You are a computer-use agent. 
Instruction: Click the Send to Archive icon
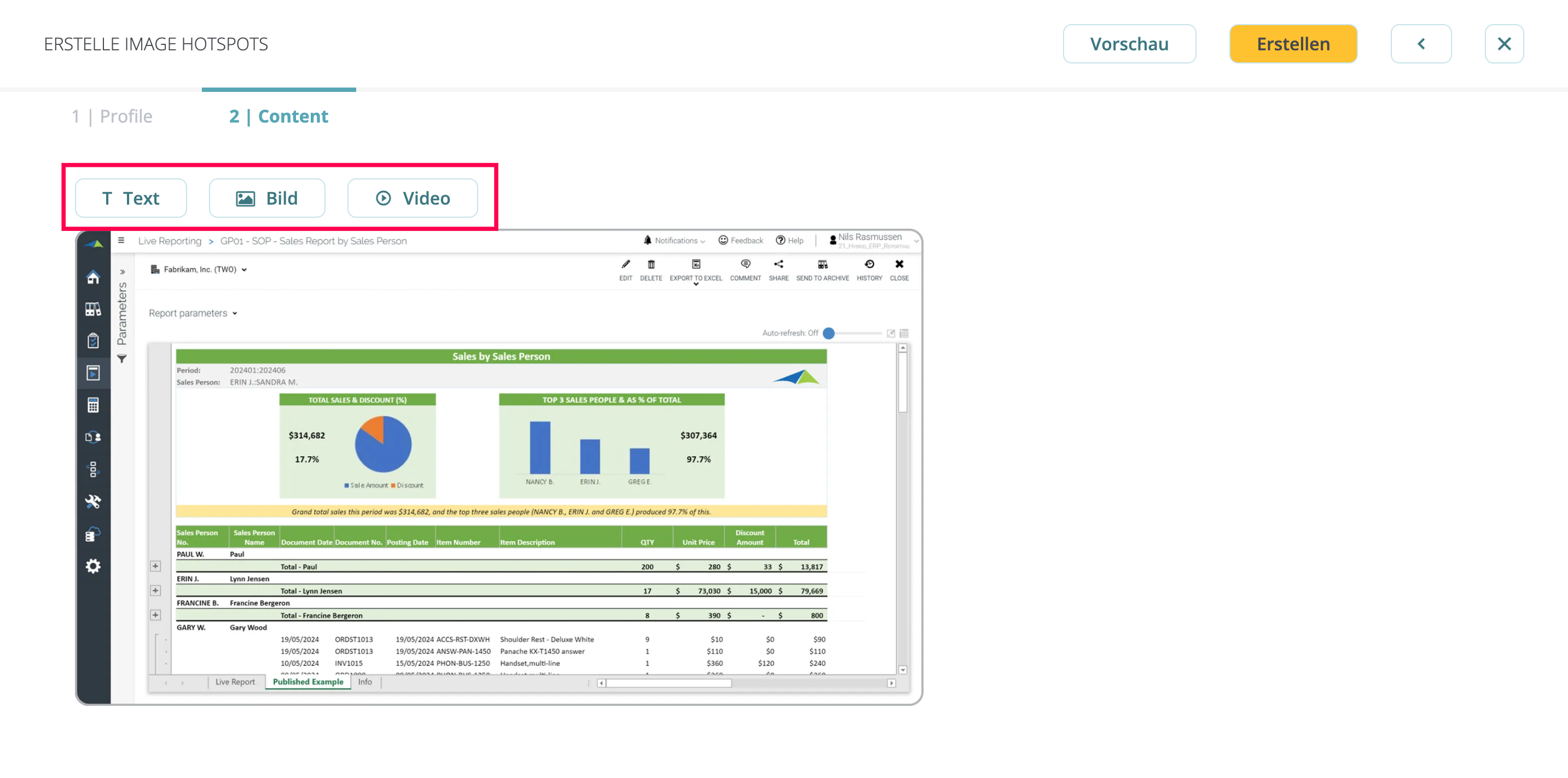[822, 264]
